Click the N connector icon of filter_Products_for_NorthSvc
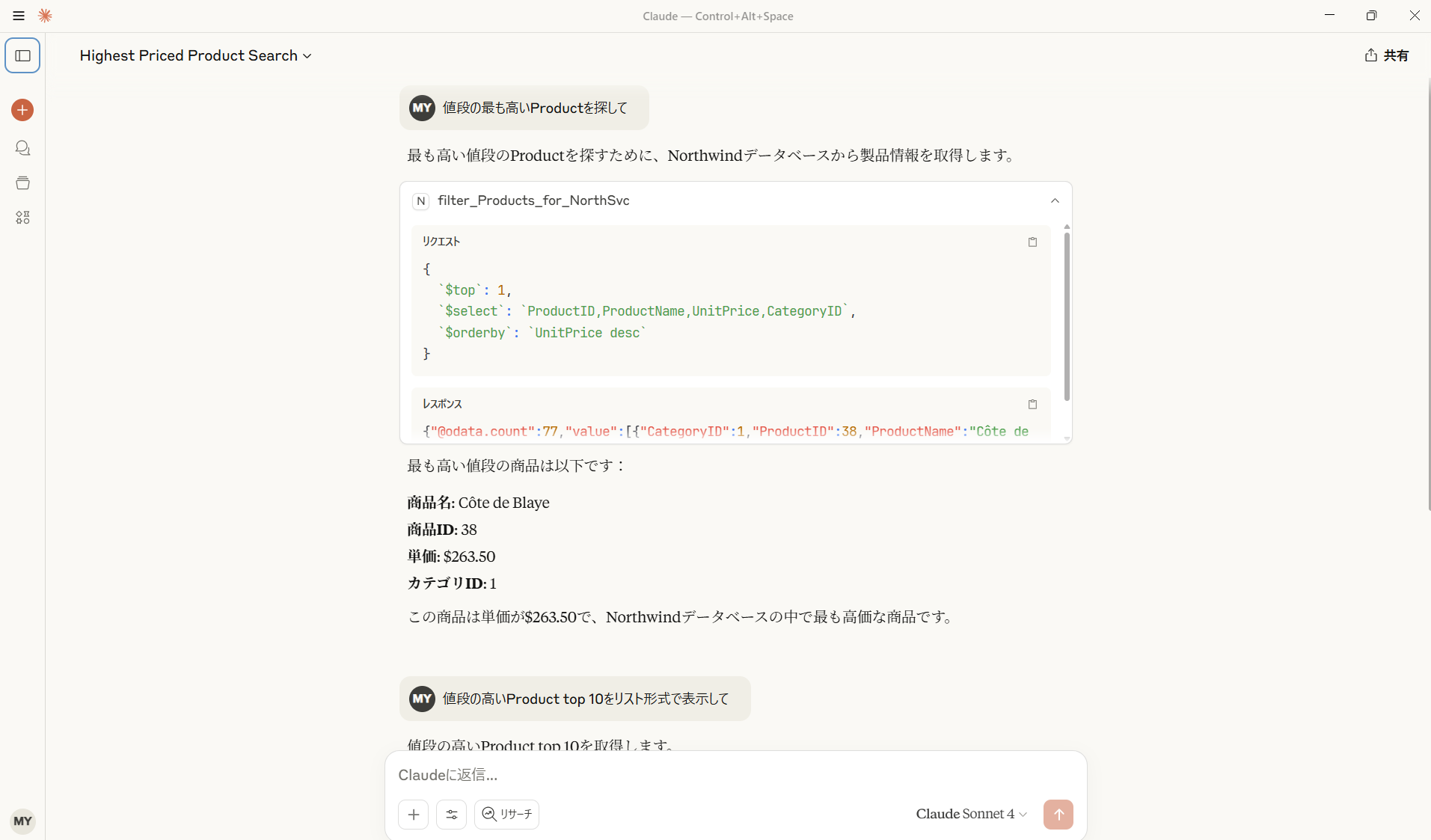Screen dimensions: 1431x840 421,200
